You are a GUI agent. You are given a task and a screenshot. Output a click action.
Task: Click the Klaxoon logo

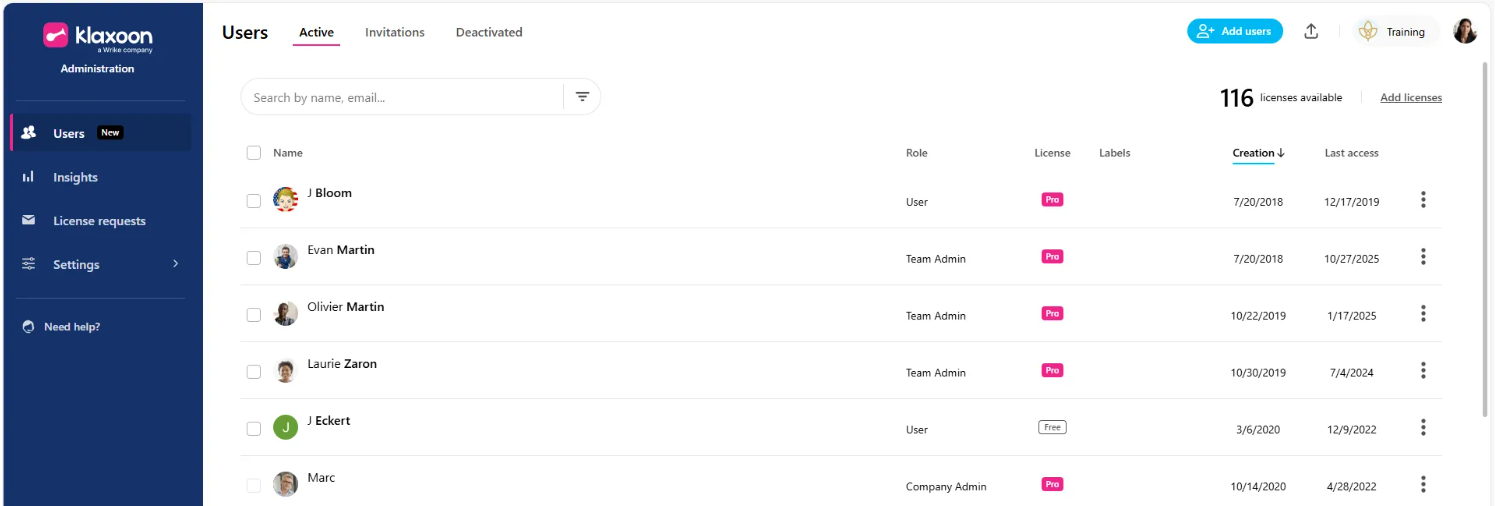point(97,38)
